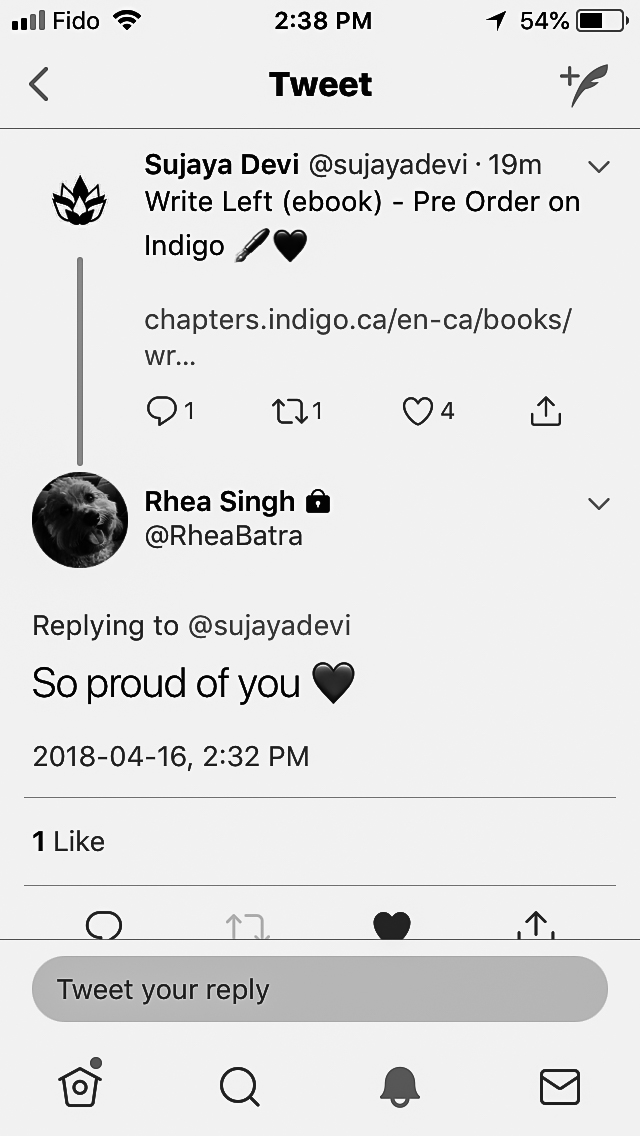Expand options chevron on Sujaya Devi's tweet
Viewport: 640px width, 1136px height.
tap(598, 167)
